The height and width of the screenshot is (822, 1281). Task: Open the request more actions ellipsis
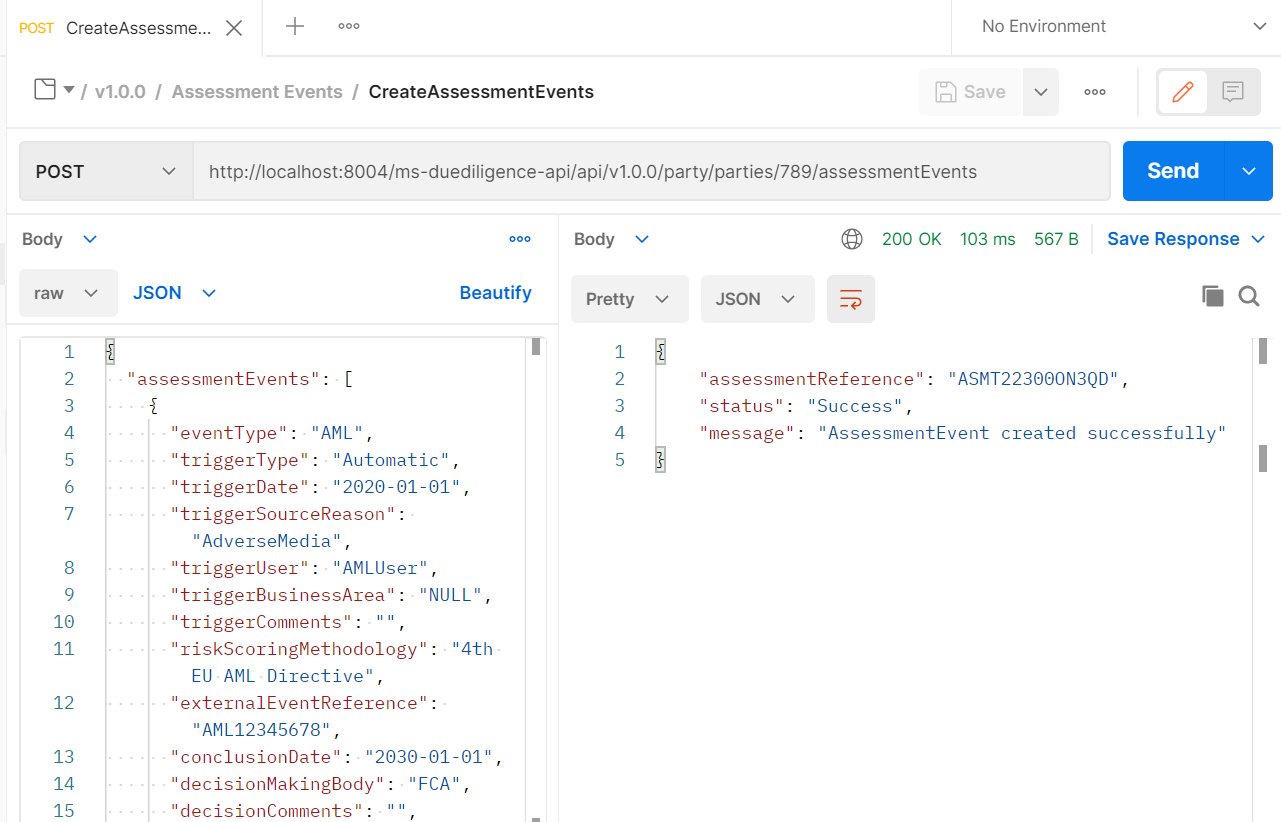[1095, 92]
